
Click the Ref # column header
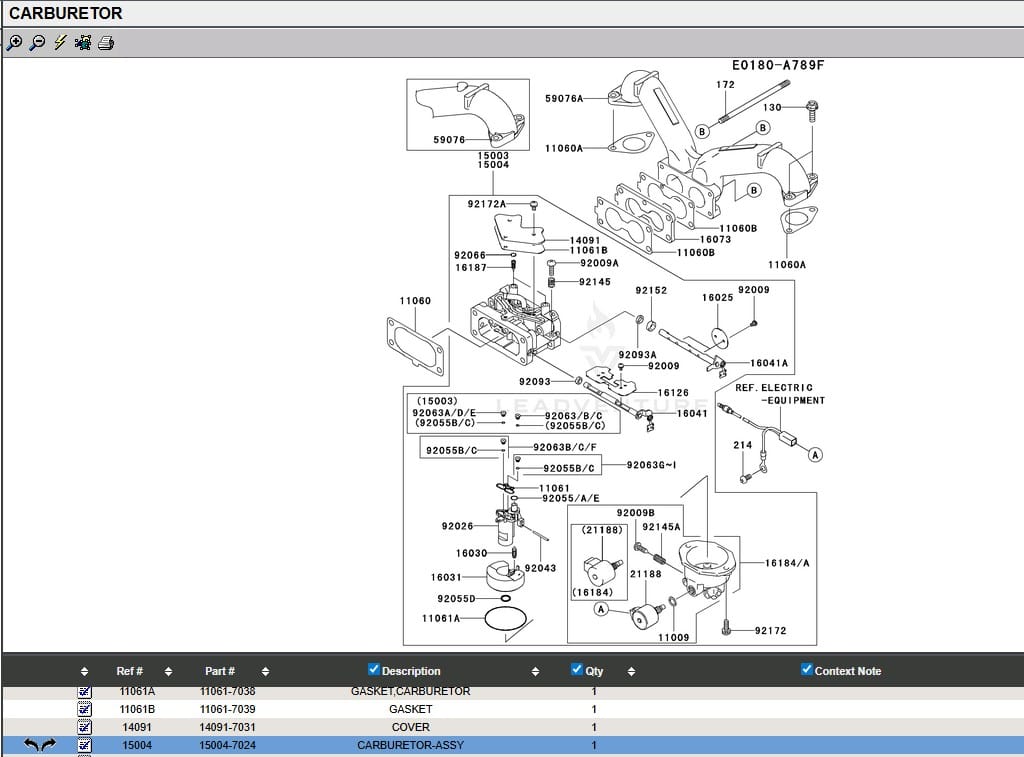tap(130, 671)
